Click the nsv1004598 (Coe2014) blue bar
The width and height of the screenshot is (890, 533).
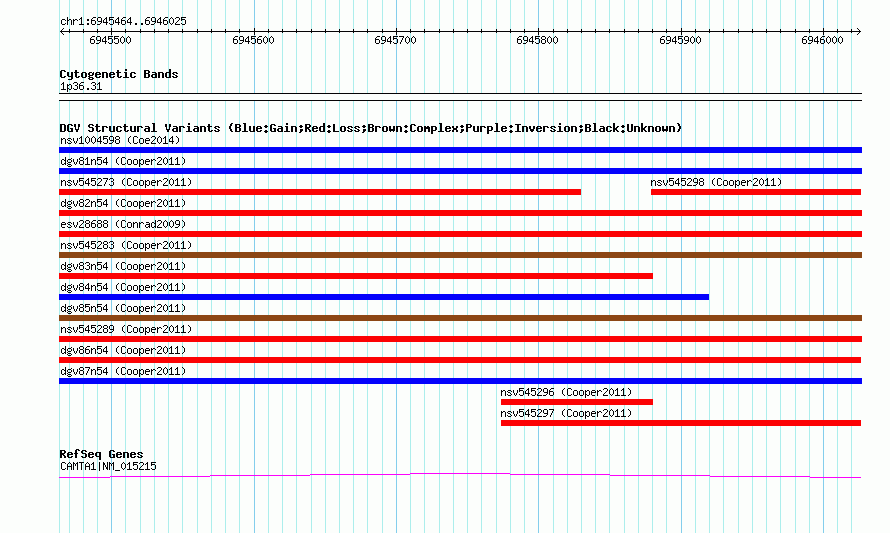460,150
